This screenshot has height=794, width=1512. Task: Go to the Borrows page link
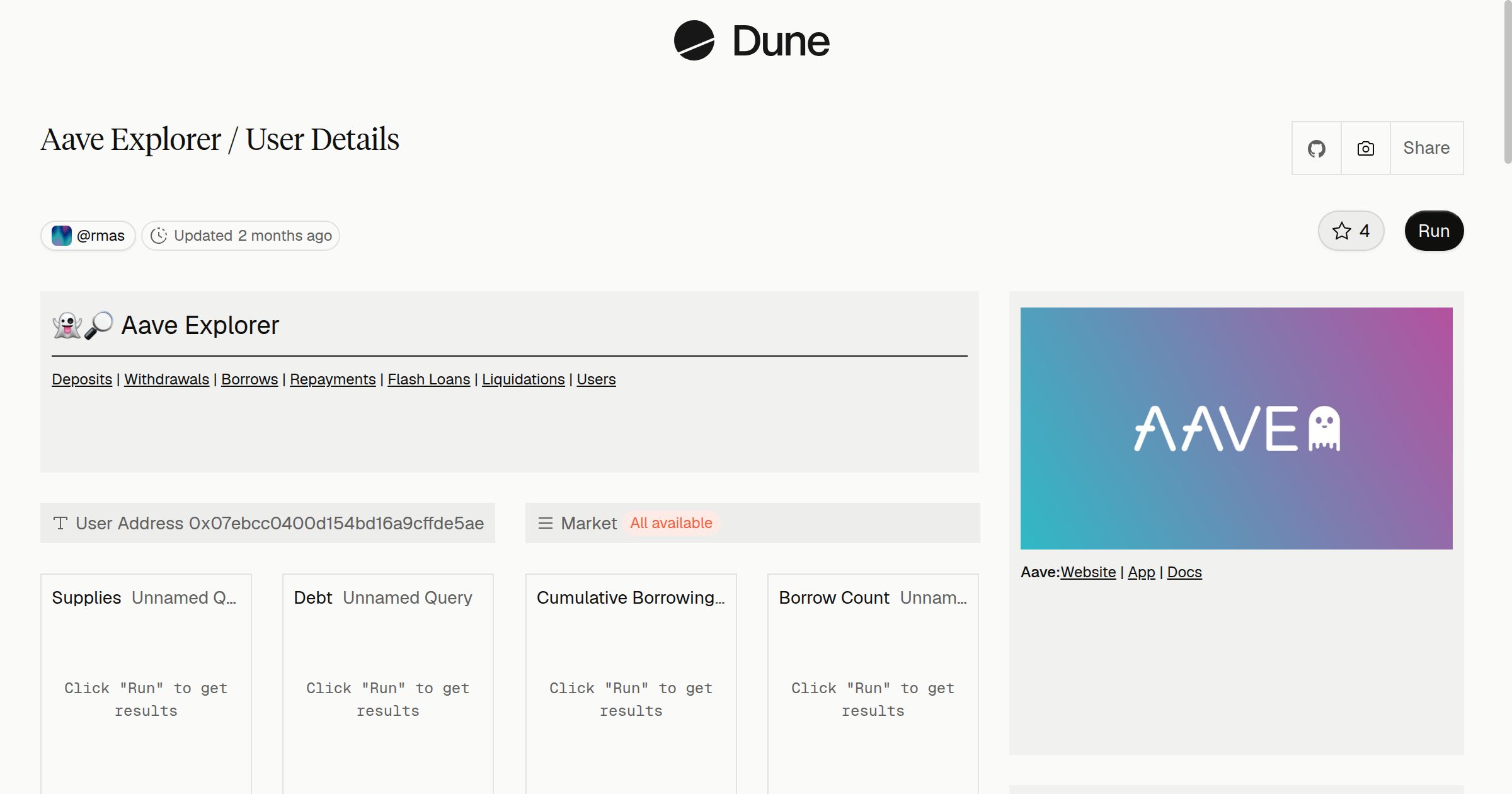pos(249,379)
